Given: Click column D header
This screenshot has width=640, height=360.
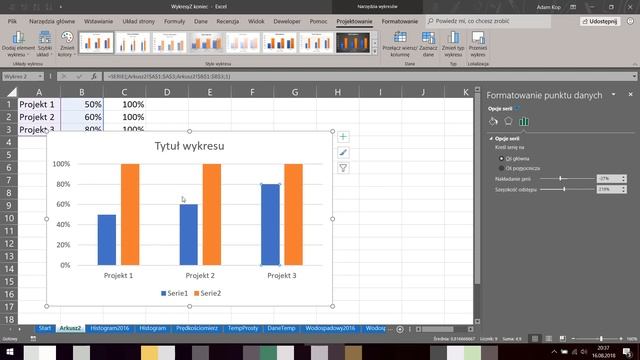Looking at the screenshot, I should point(167,92).
